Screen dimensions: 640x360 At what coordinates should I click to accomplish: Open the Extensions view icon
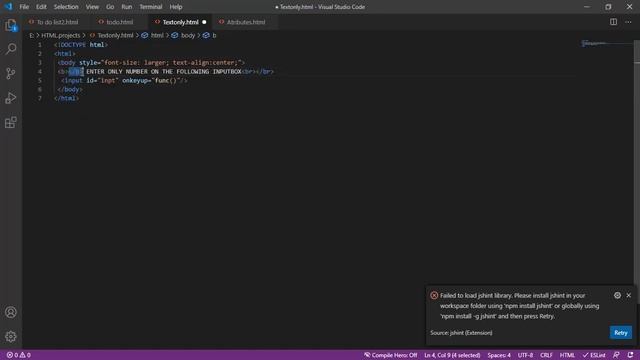(11, 122)
